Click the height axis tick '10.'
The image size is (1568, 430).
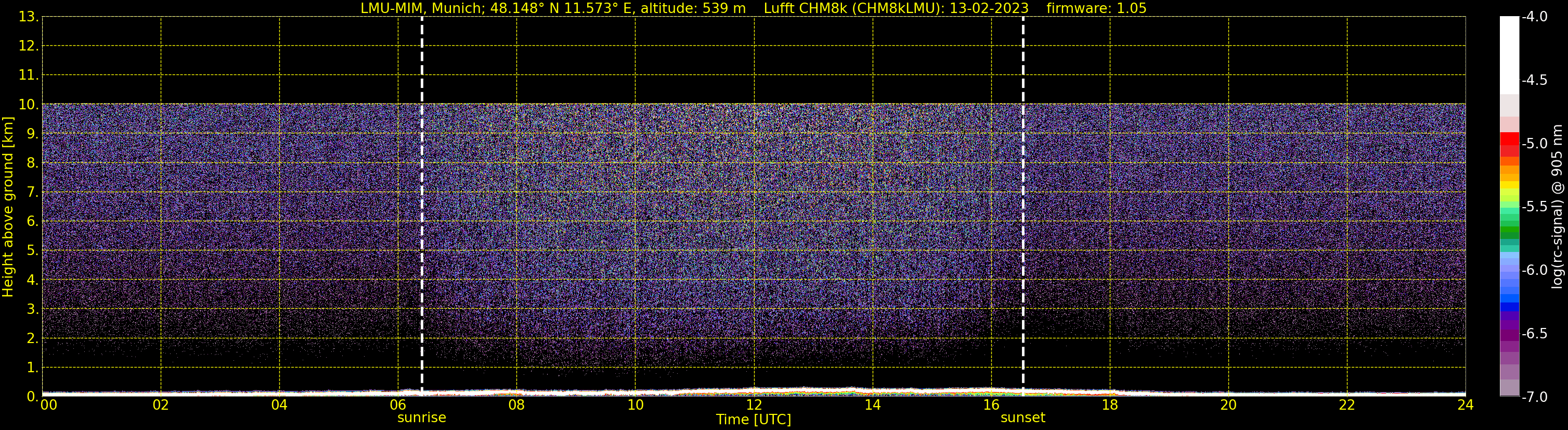tap(28, 105)
